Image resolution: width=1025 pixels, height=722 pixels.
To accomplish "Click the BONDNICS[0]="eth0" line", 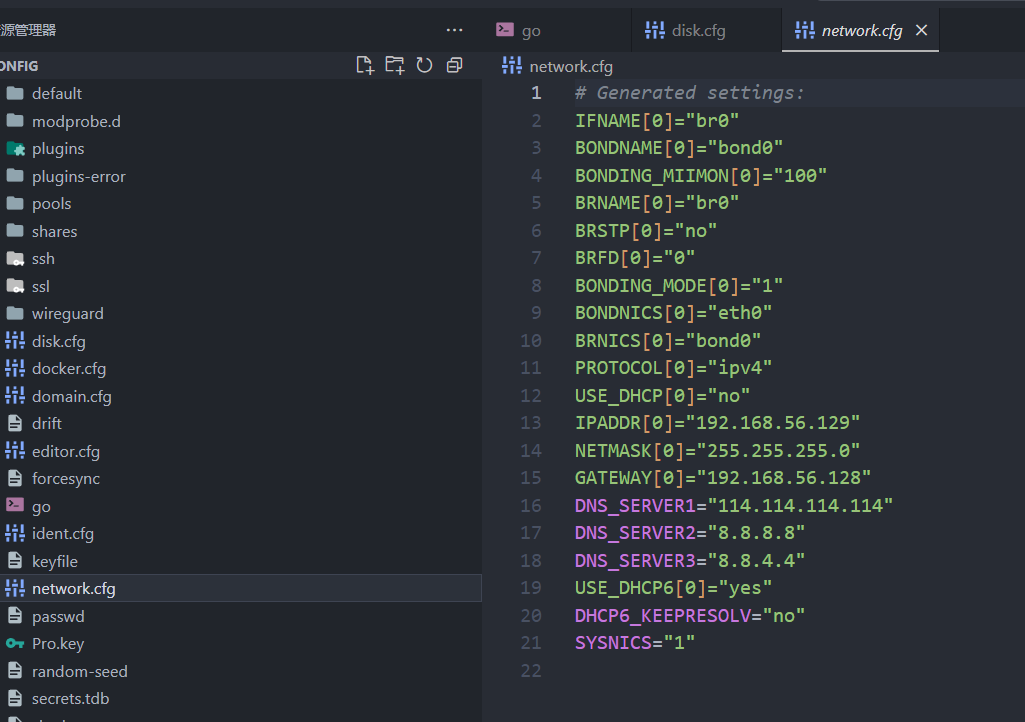I will point(673,313).
